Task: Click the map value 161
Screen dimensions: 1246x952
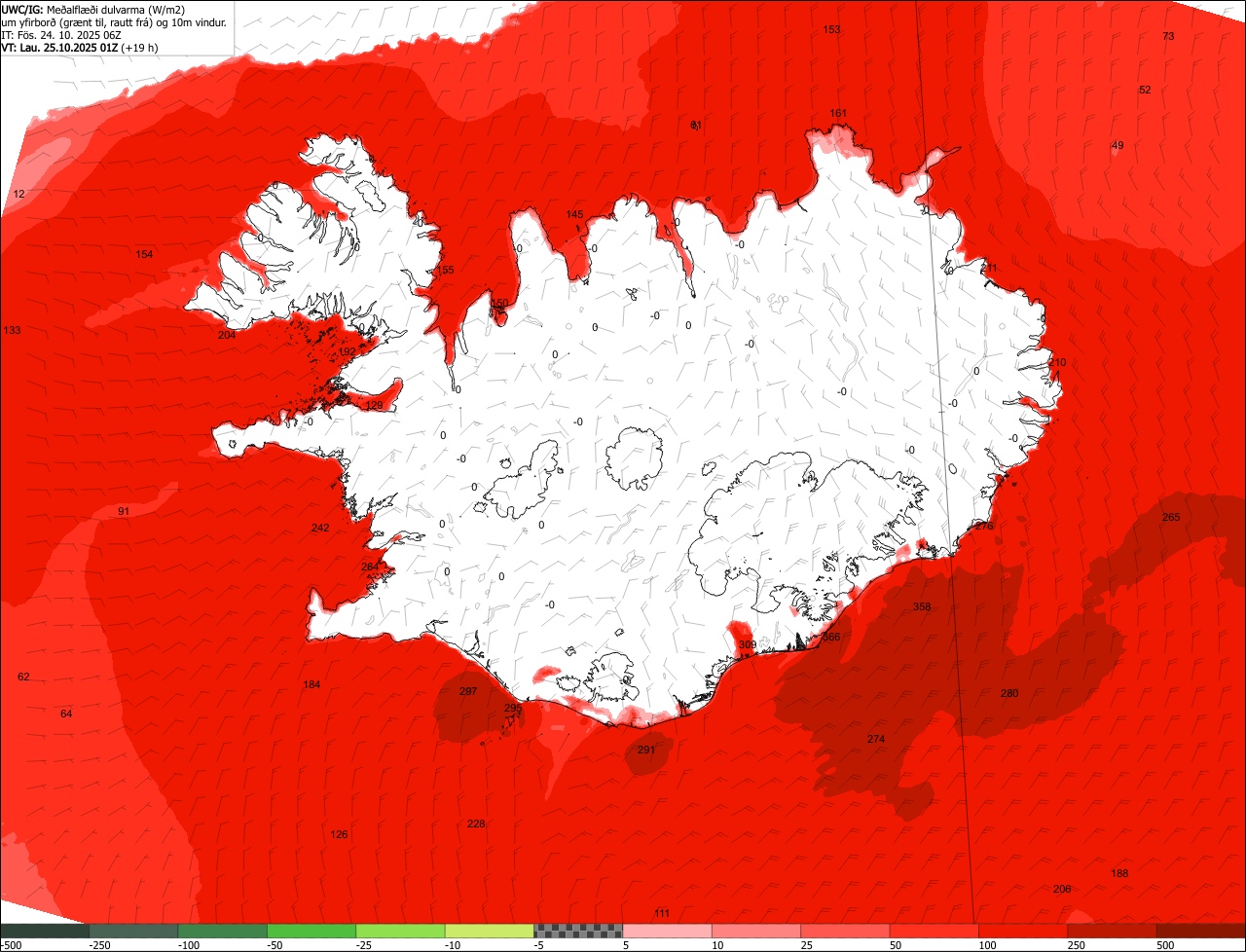Action: pos(838,113)
